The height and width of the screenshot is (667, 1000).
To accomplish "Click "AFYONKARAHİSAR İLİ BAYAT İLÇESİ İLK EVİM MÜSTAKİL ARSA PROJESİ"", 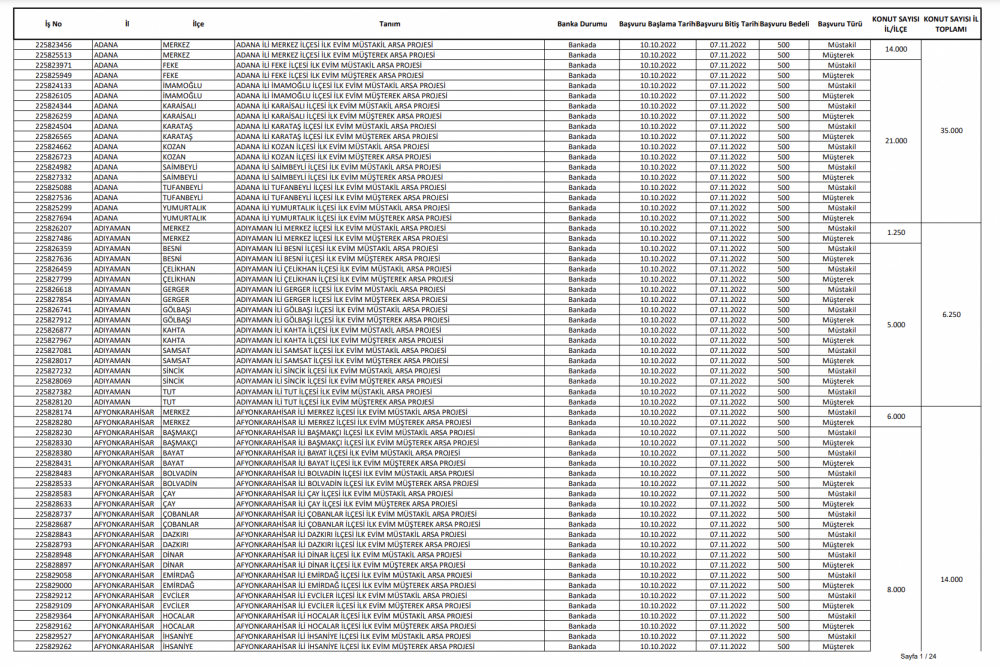I will (x=348, y=453).
